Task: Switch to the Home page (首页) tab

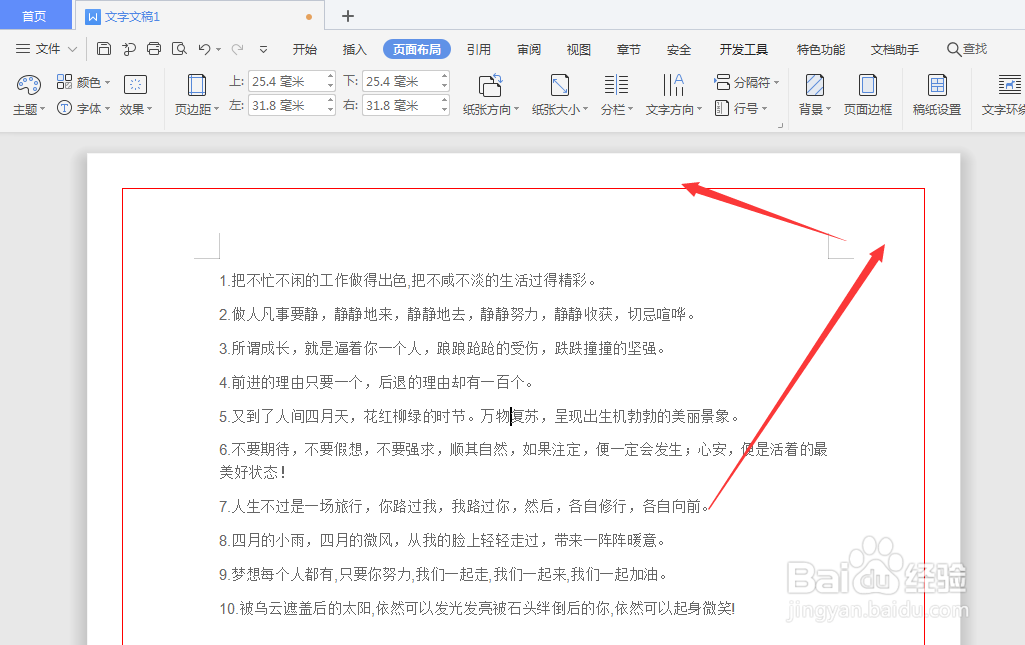Action: pos(35,16)
